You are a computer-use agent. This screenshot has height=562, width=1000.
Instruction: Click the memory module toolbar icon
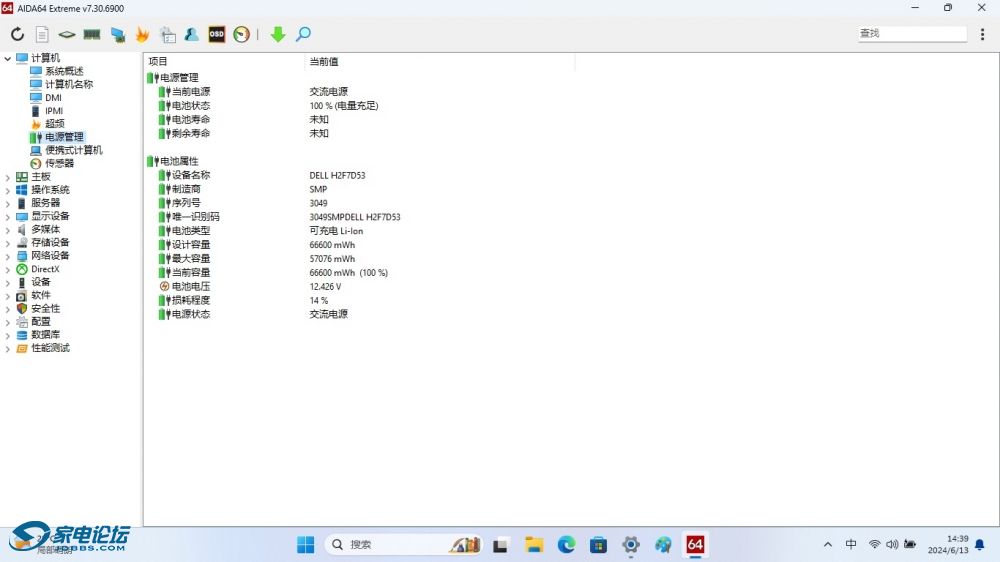click(92, 34)
